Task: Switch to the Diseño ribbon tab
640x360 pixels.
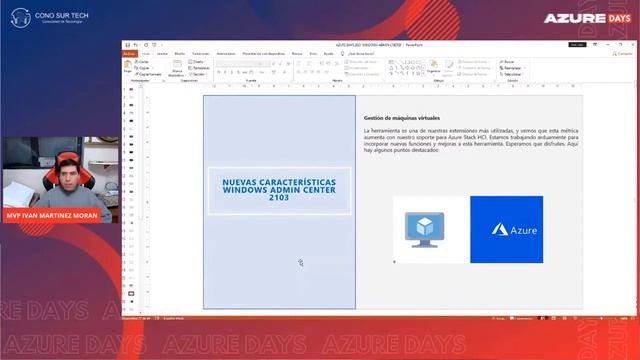Action: pyautogui.click(x=180, y=53)
